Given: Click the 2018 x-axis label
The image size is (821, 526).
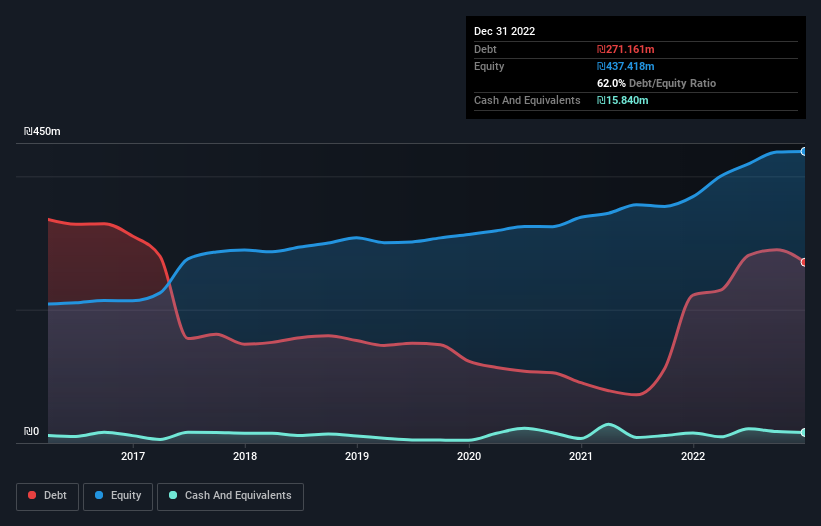Looking at the screenshot, I should click(245, 456).
